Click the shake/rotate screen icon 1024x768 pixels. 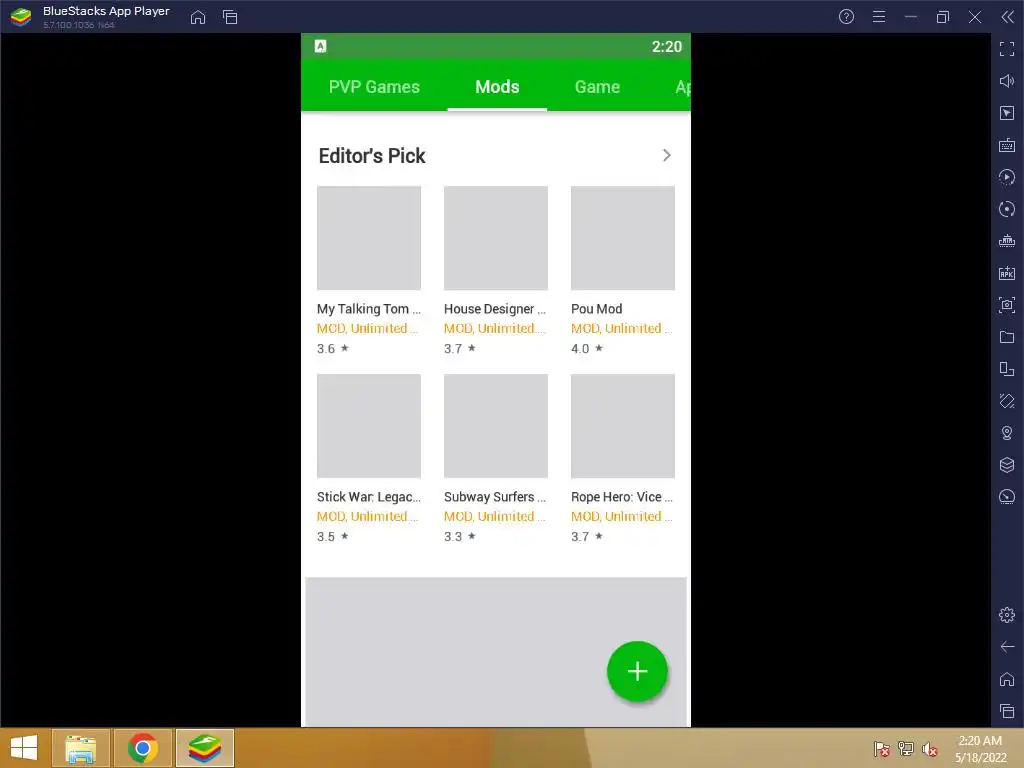[x=1007, y=401]
